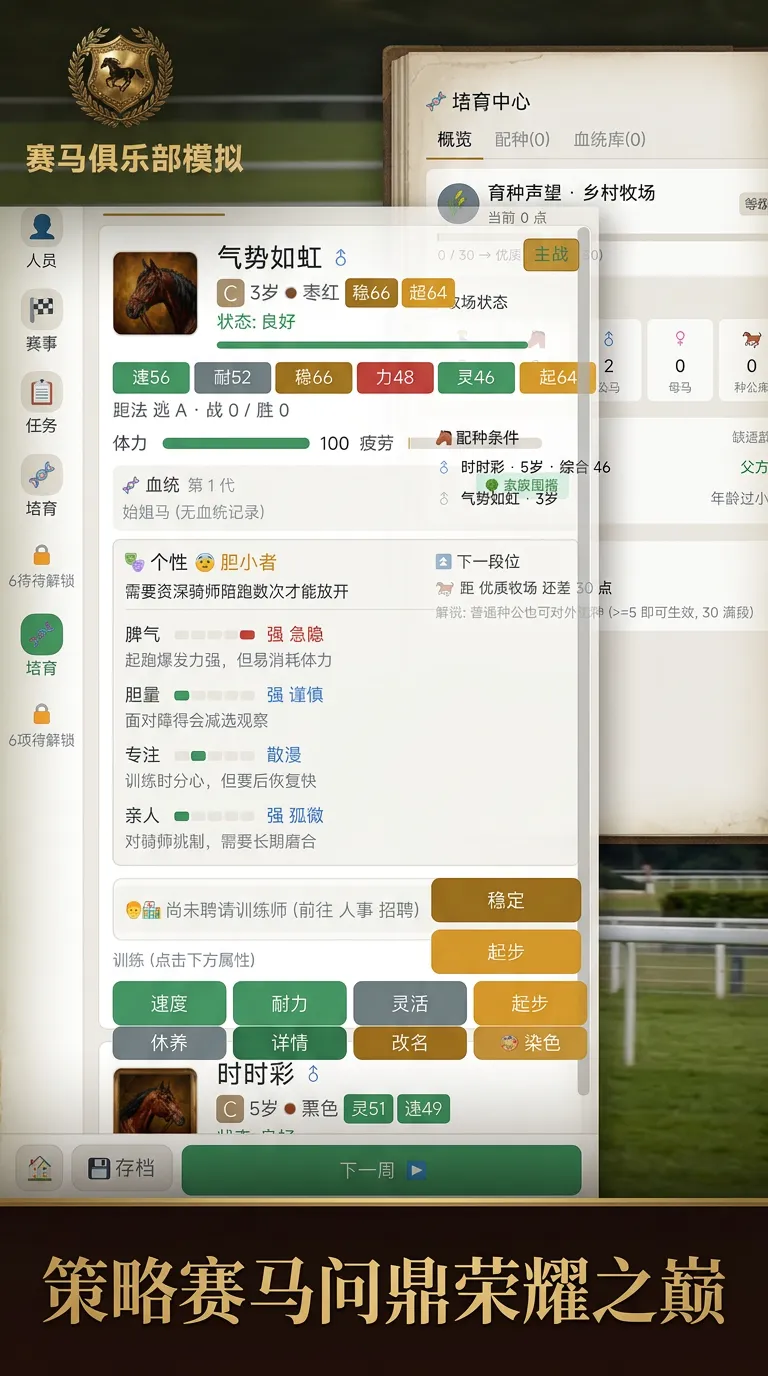Click the DNA icon next to 血统
768x1376 pixels.
[131, 485]
